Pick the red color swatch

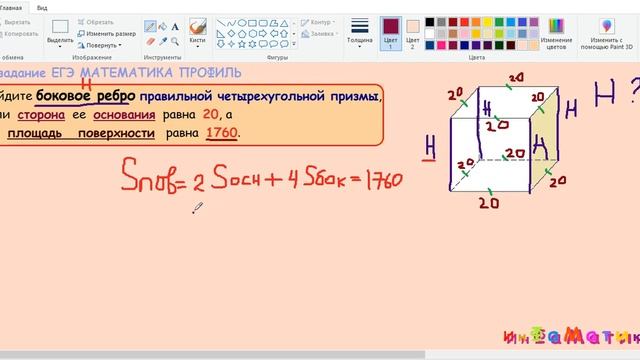tap(464, 22)
